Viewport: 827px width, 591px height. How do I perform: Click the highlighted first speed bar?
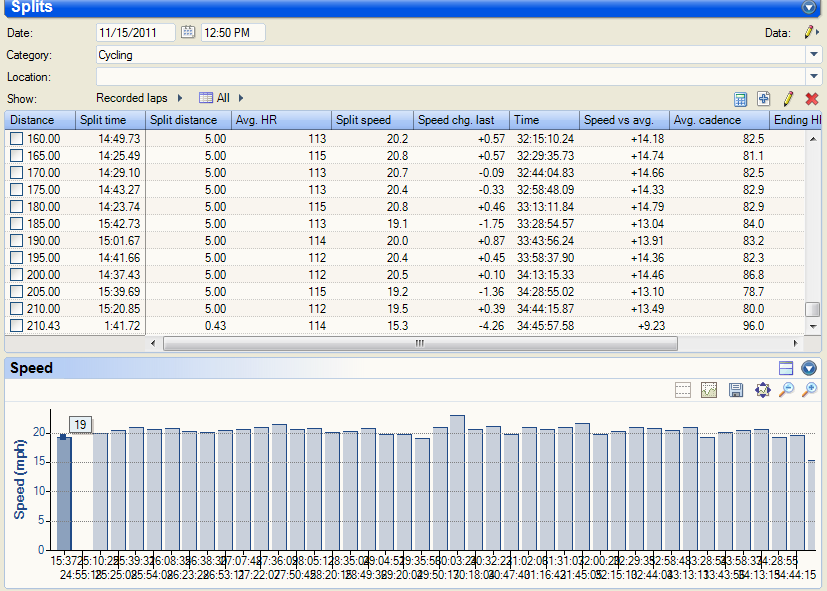click(64, 493)
